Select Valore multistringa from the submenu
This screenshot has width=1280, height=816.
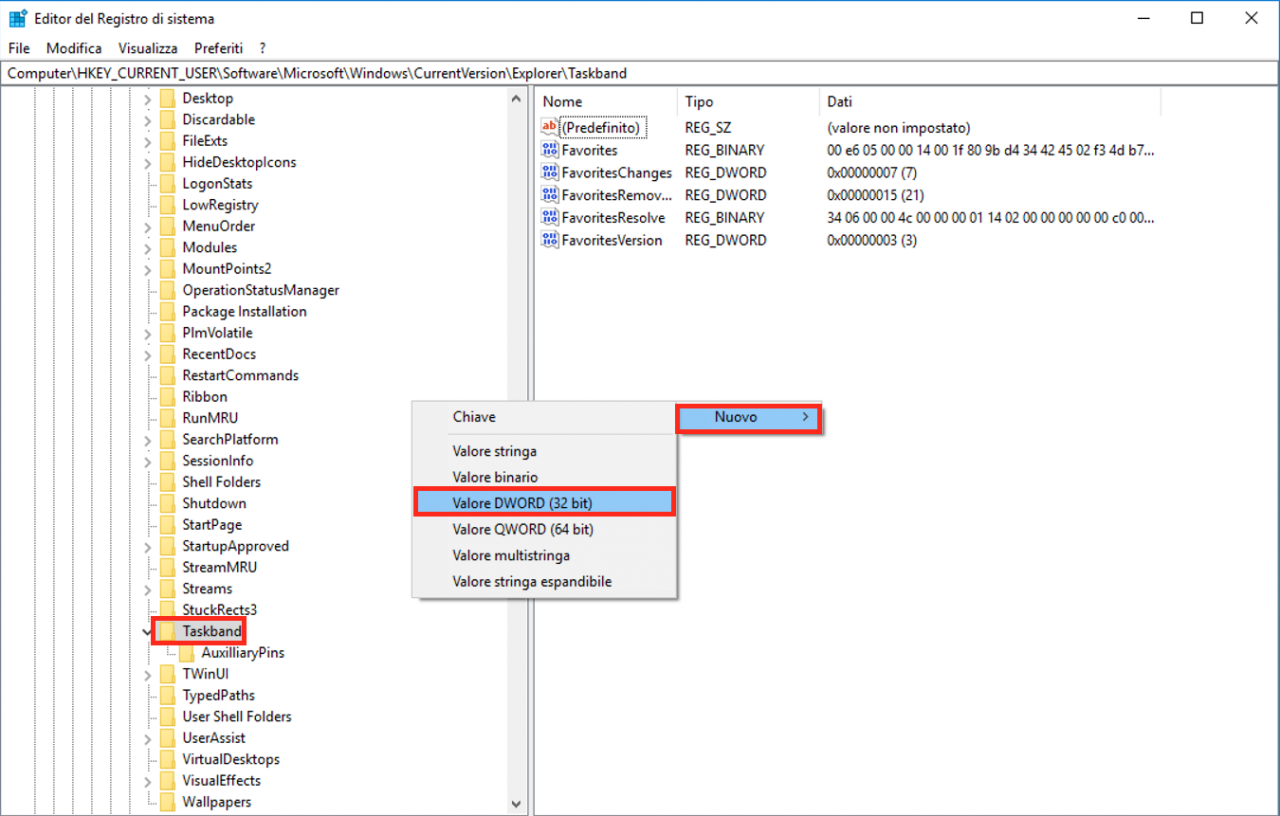[545, 555]
